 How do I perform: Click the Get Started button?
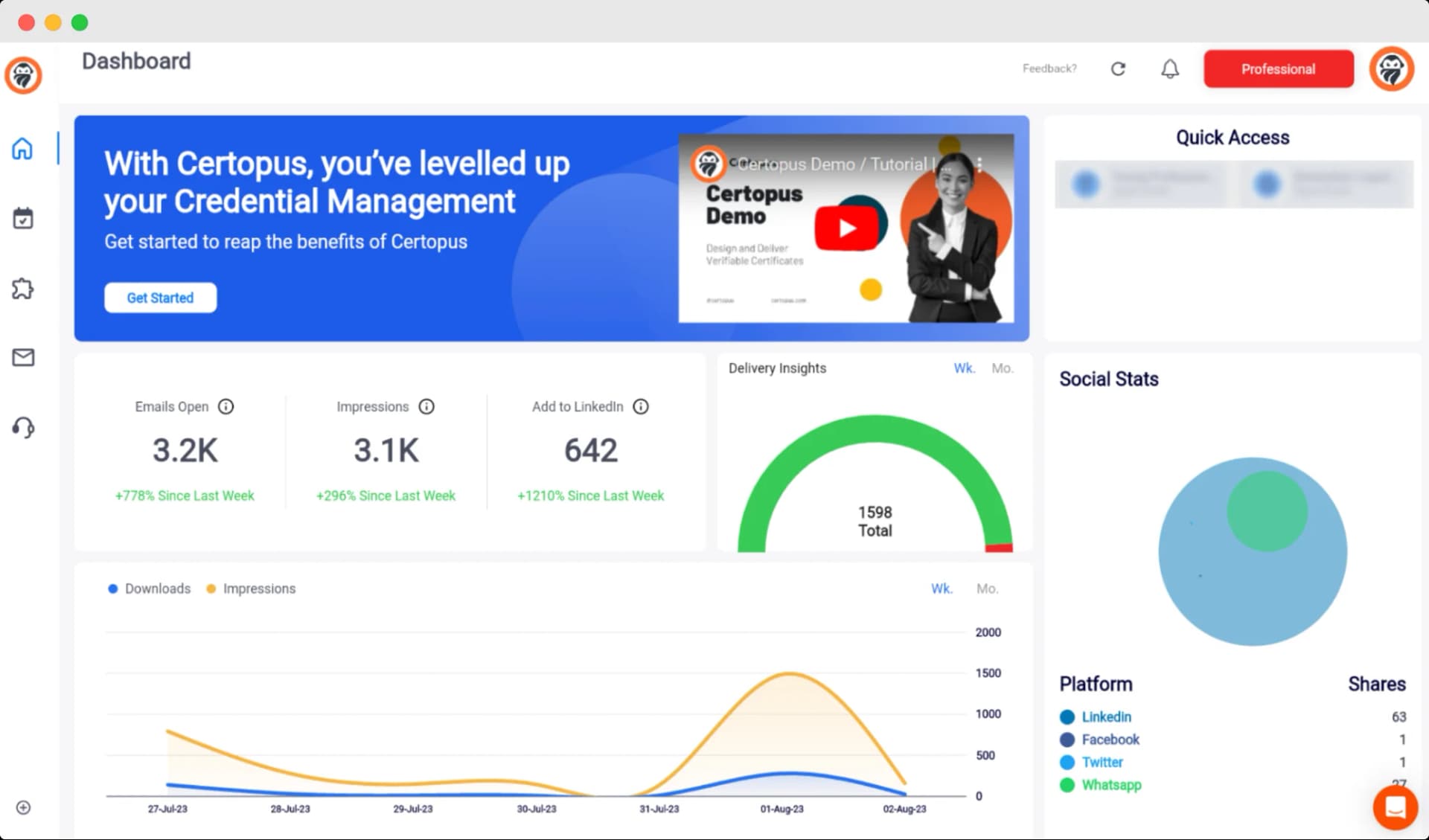coord(160,297)
